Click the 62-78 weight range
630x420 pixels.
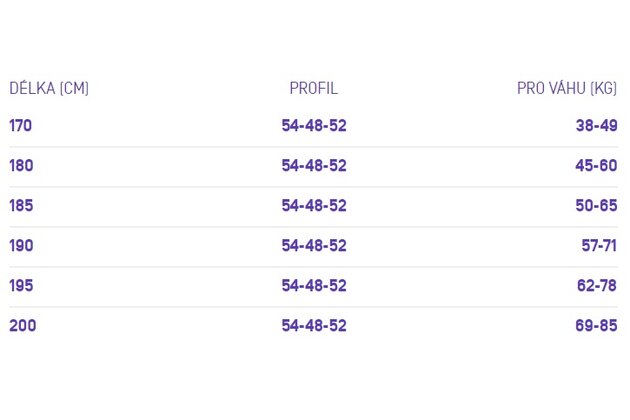click(597, 286)
